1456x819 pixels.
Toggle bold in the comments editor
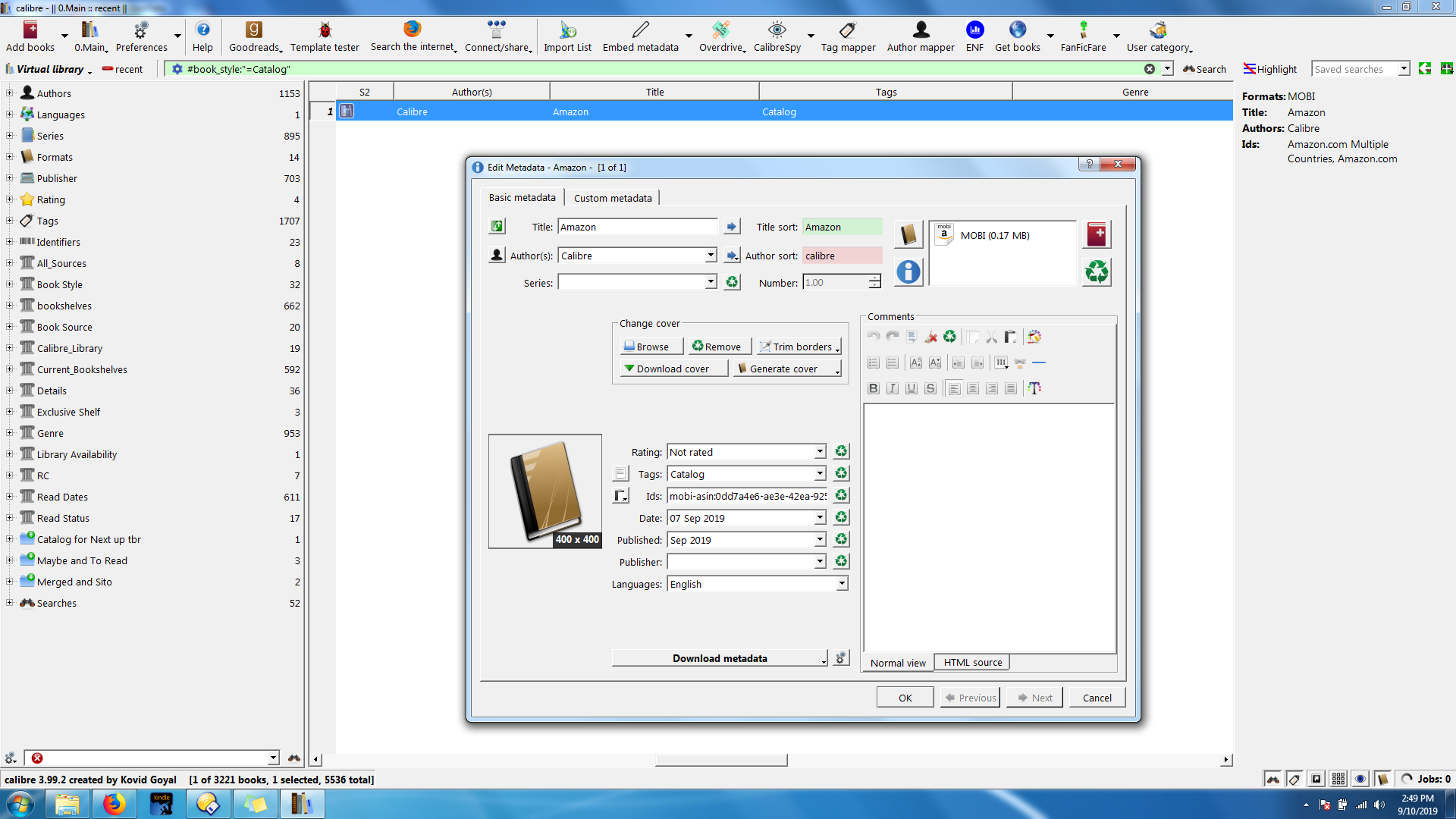[874, 388]
